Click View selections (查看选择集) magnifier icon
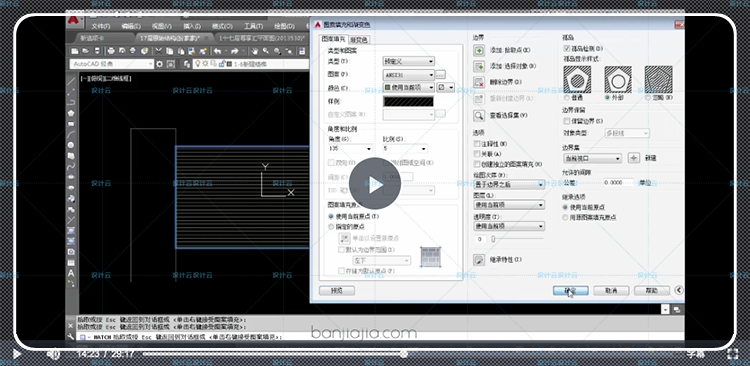 click(479, 115)
